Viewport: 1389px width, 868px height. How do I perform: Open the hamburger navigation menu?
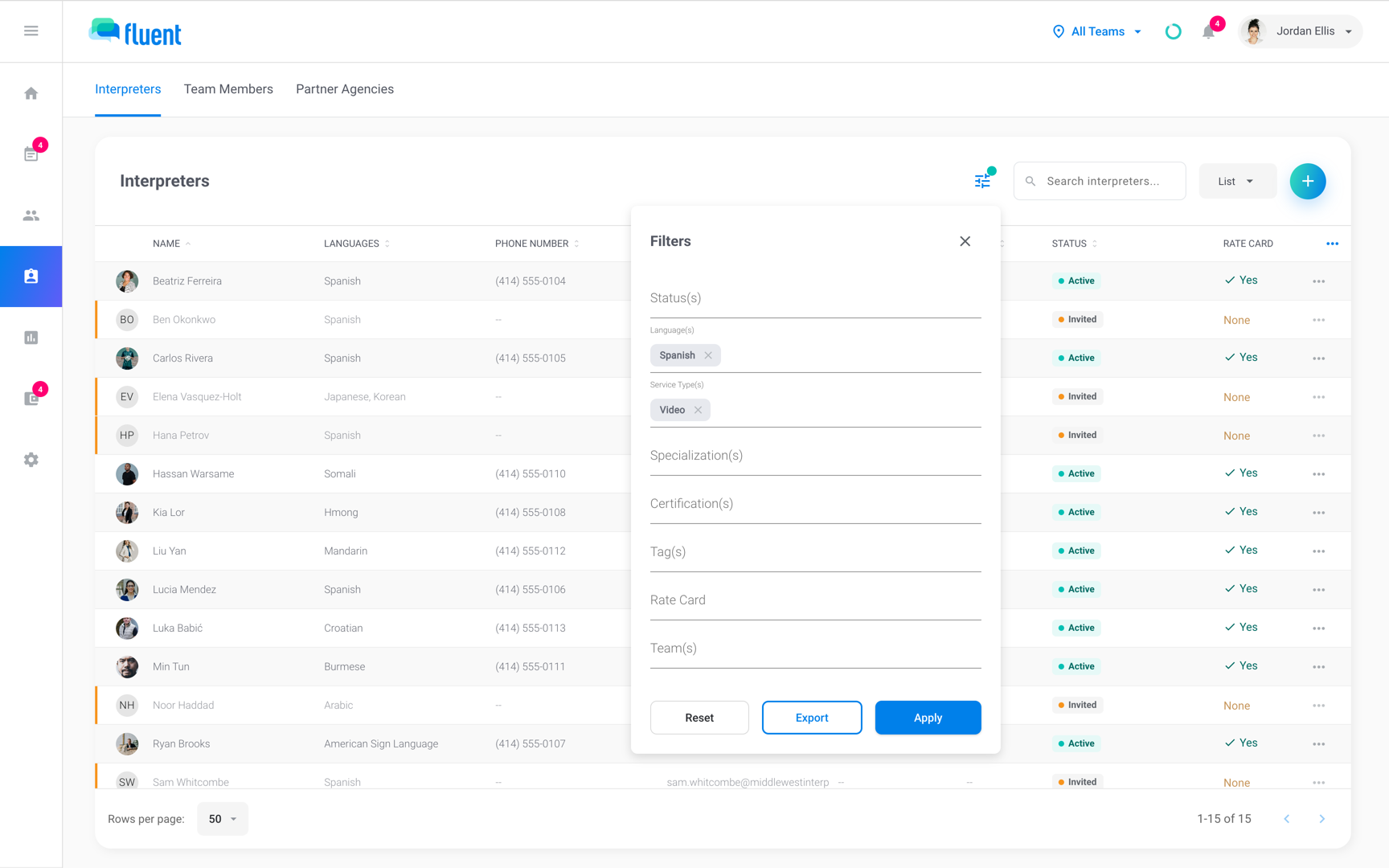[31, 31]
